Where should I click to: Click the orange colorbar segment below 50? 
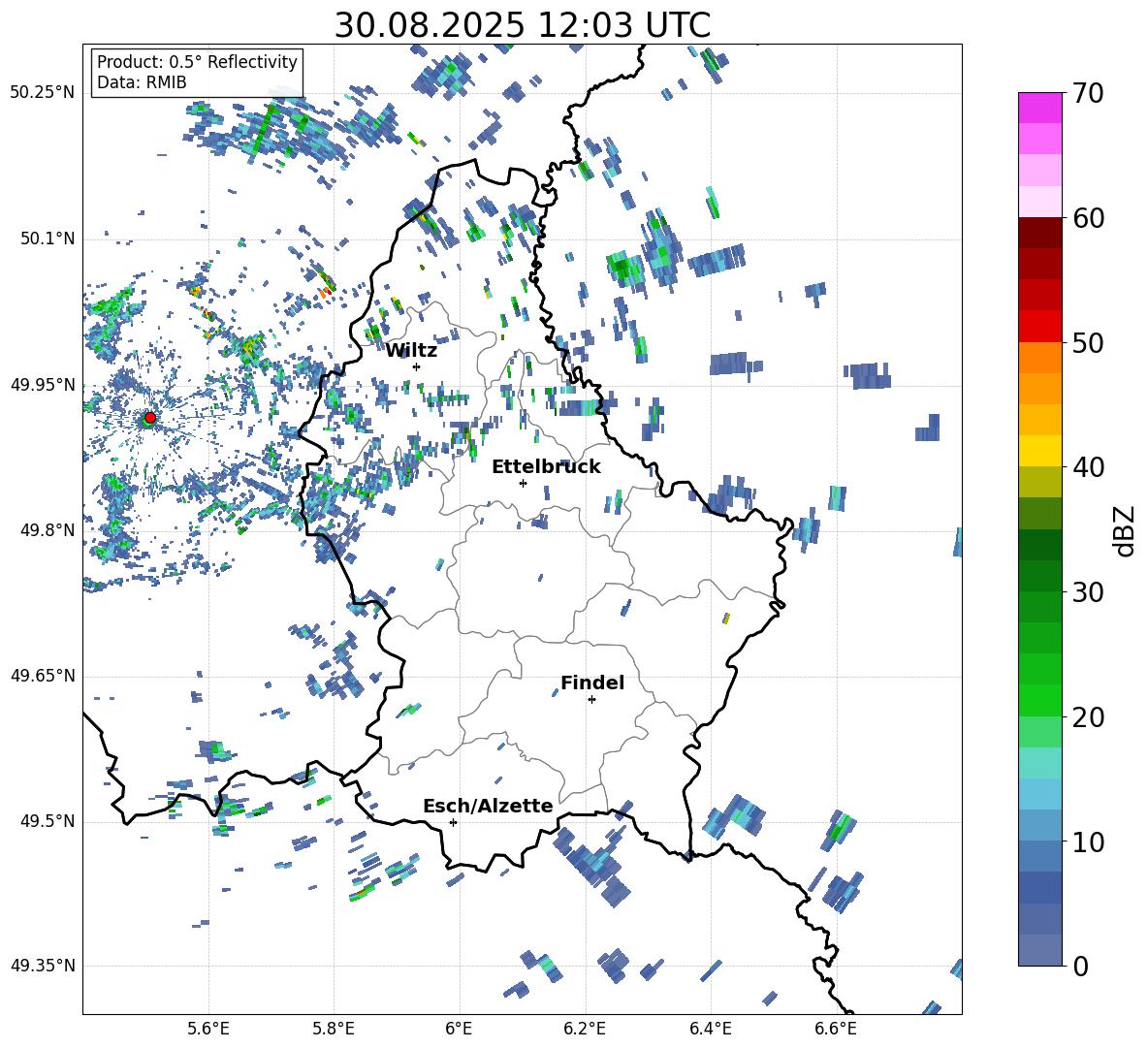(1039, 358)
